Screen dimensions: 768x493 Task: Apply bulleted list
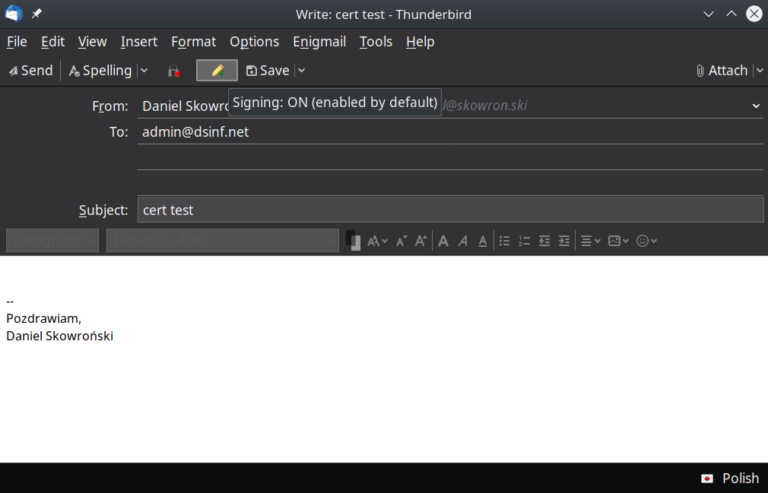click(504, 241)
